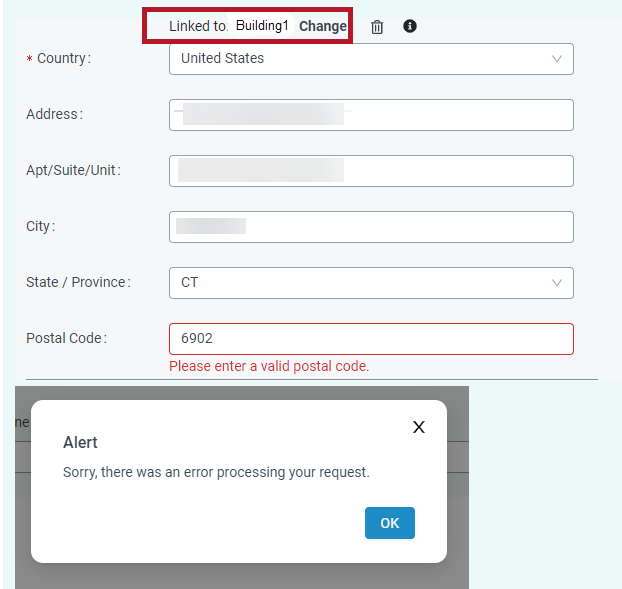This screenshot has width=622, height=589.
Task: Open the info tooltip icon beside Change
Action: (x=410, y=26)
